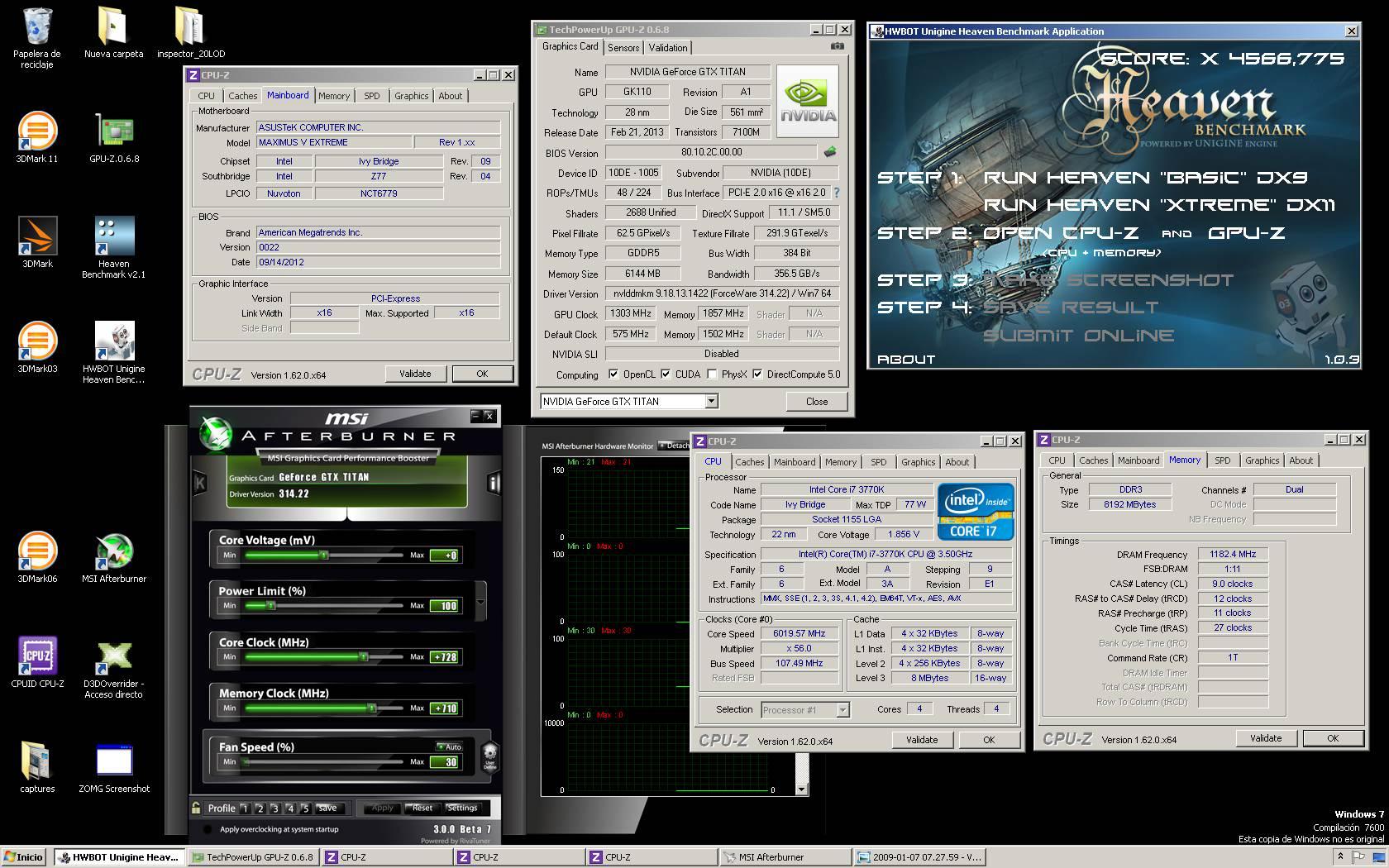Toggle Apply overclocking at system startup

[207, 829]
